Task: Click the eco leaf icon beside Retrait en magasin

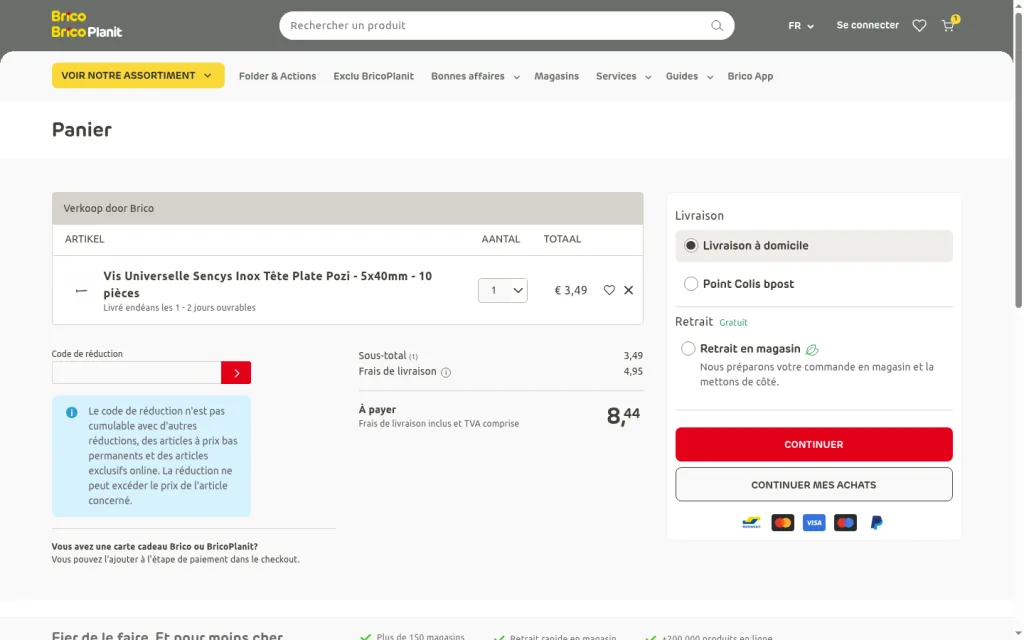Action: 812,349
